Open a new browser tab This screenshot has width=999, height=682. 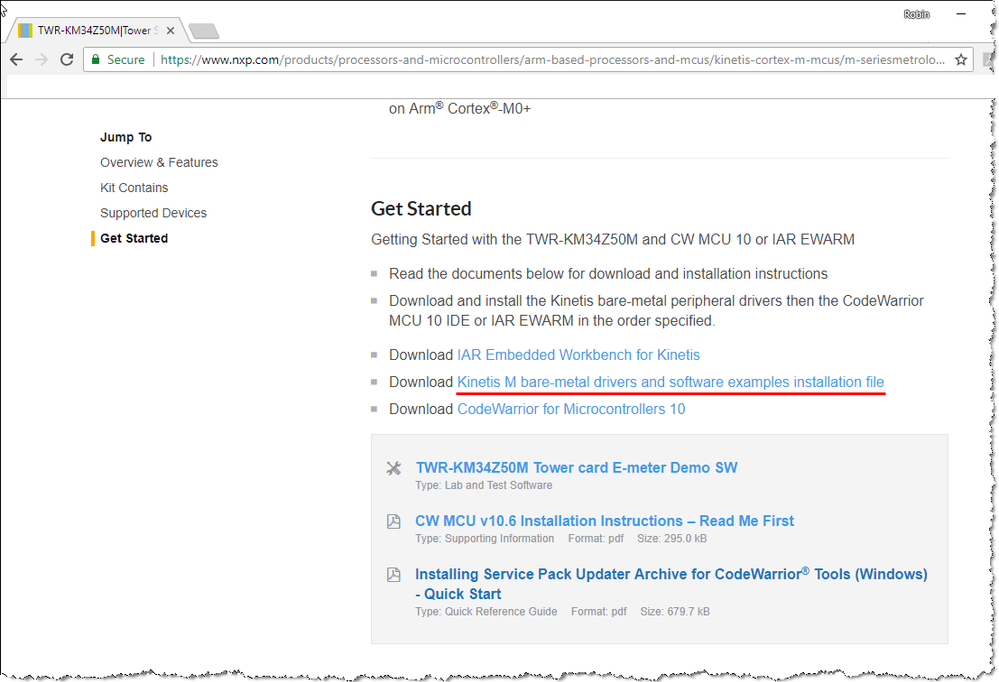point(203,30)
